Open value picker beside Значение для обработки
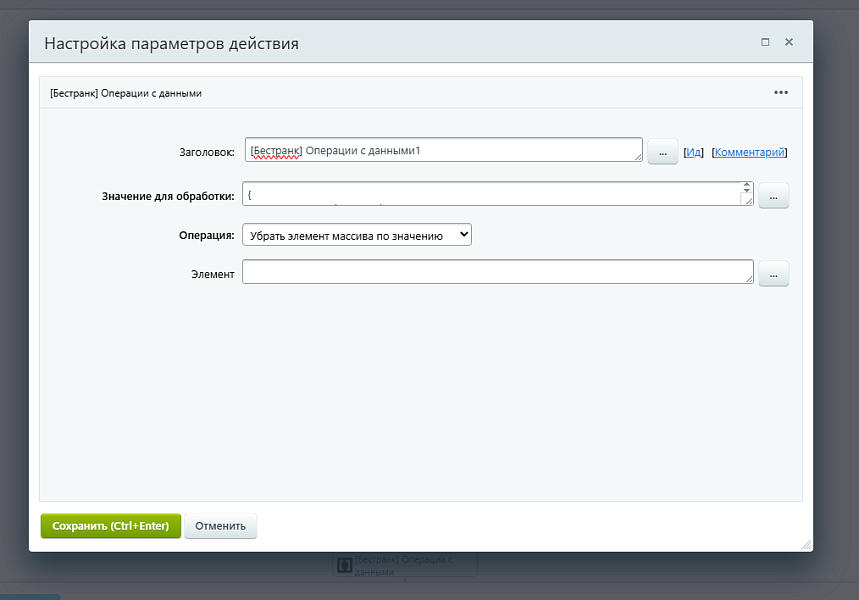Viewport: 859px width, 600px height. 773,196
